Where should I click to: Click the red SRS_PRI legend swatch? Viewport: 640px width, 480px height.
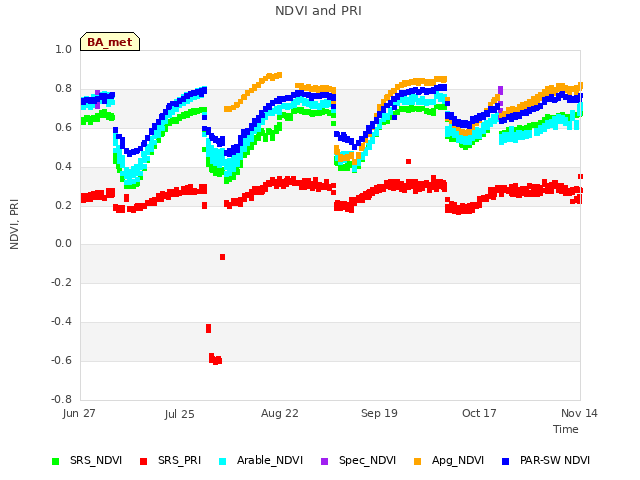143,461
